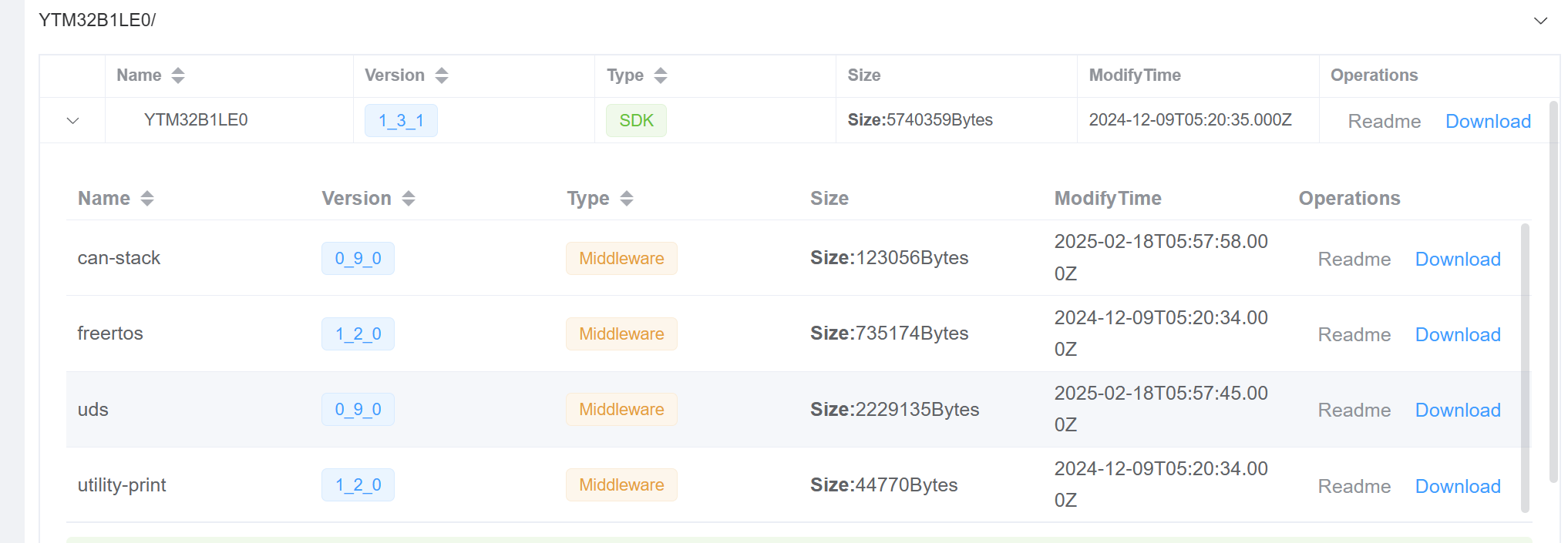Select the uds name cell
The image size is (1568, 543).
(x=93, y=410)
